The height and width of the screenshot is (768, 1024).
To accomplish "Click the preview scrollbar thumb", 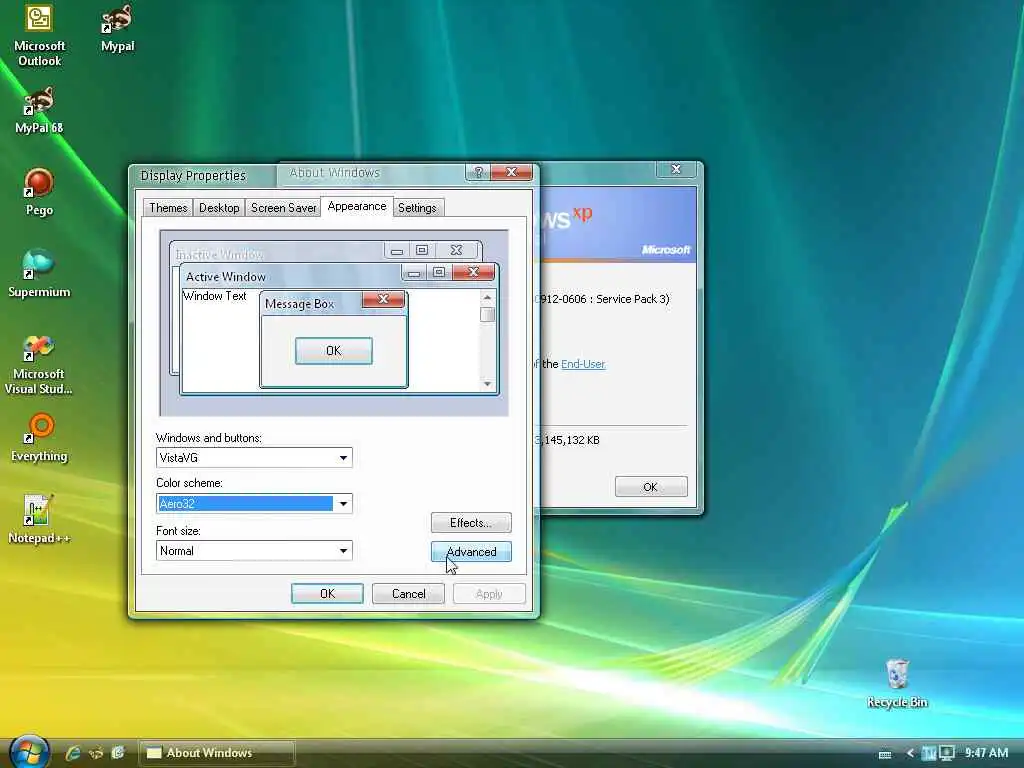I will coord(487,314).
